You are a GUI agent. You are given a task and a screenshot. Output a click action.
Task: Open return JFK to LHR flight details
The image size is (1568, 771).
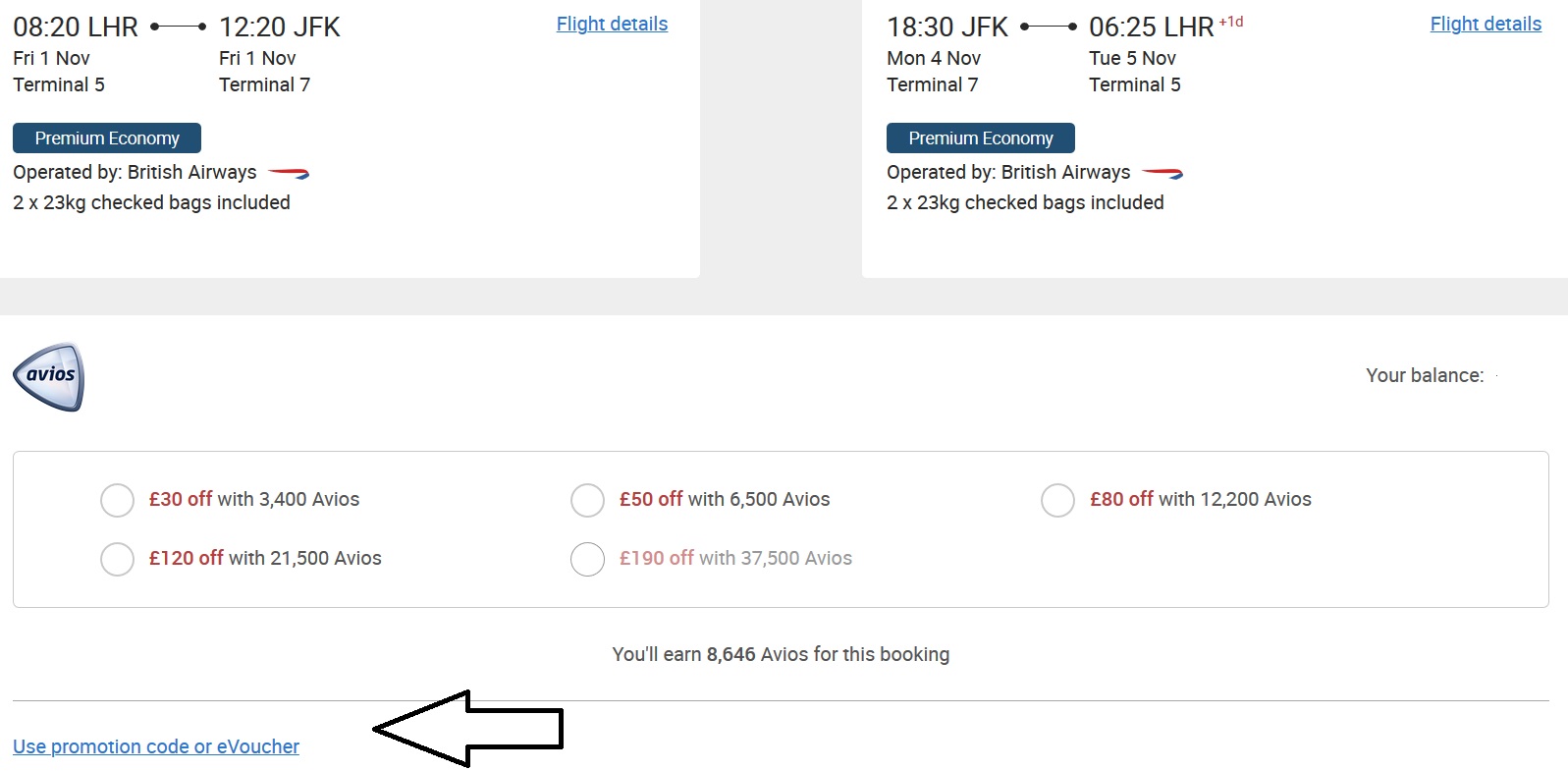pyautogui.click(x=1486, y=24)
